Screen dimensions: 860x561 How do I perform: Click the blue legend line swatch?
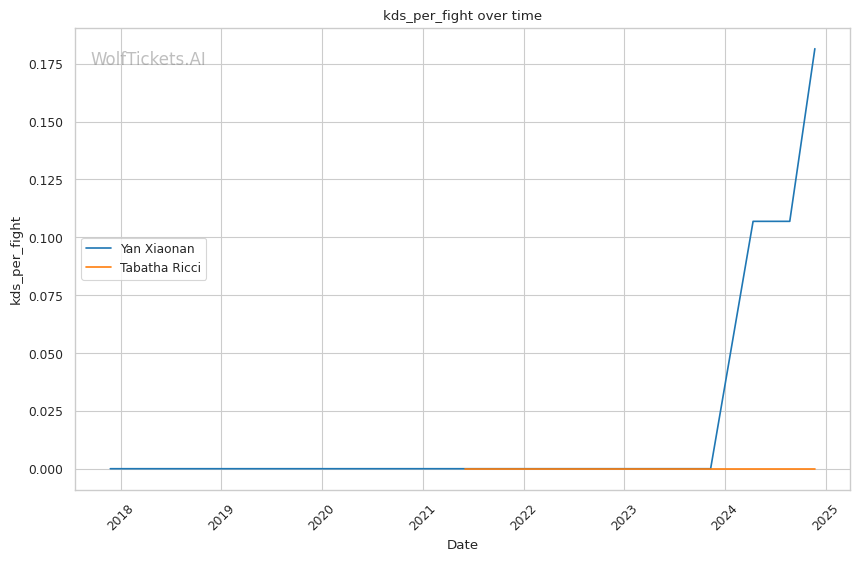[x=99, y=249]
